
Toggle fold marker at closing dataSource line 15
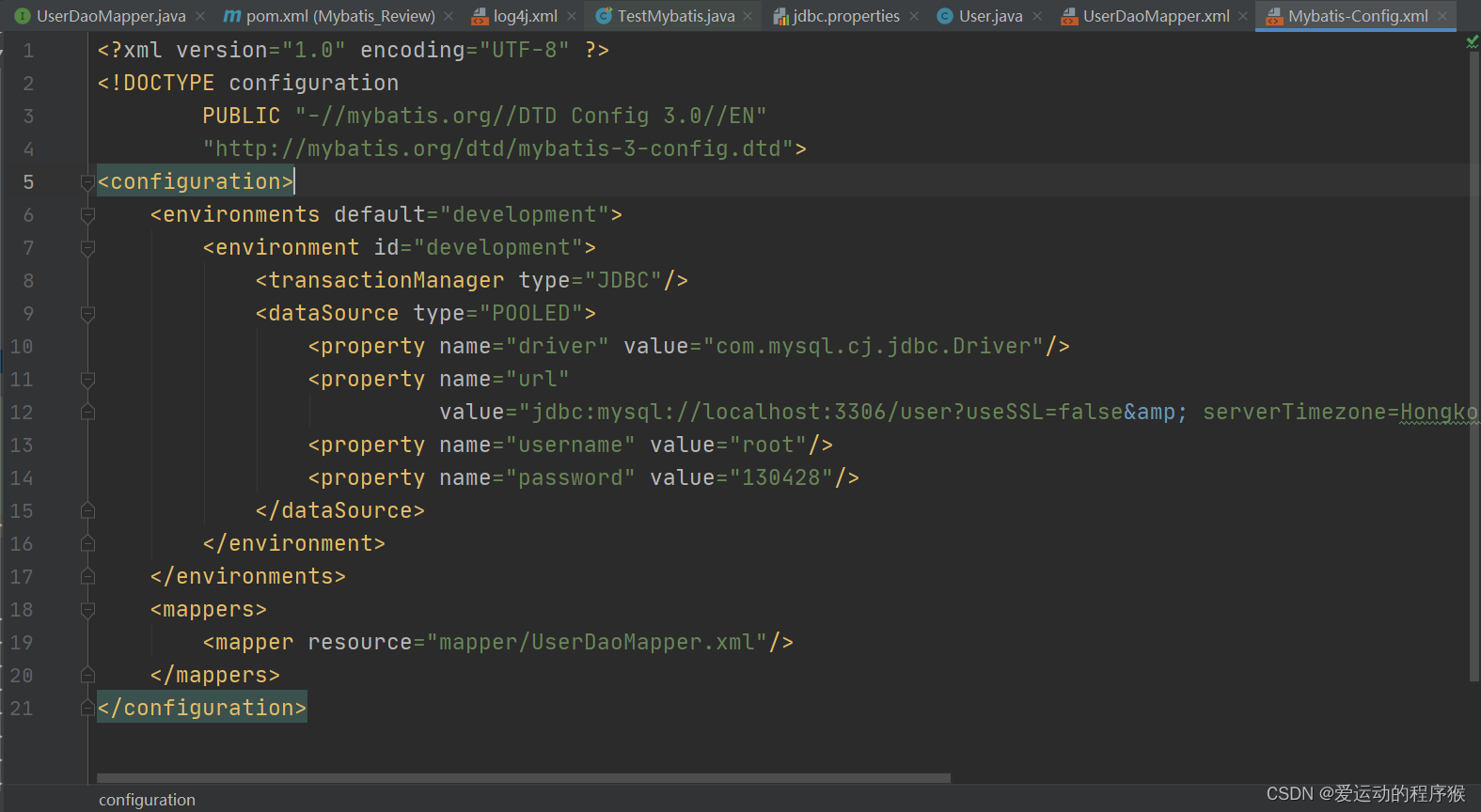87,510
